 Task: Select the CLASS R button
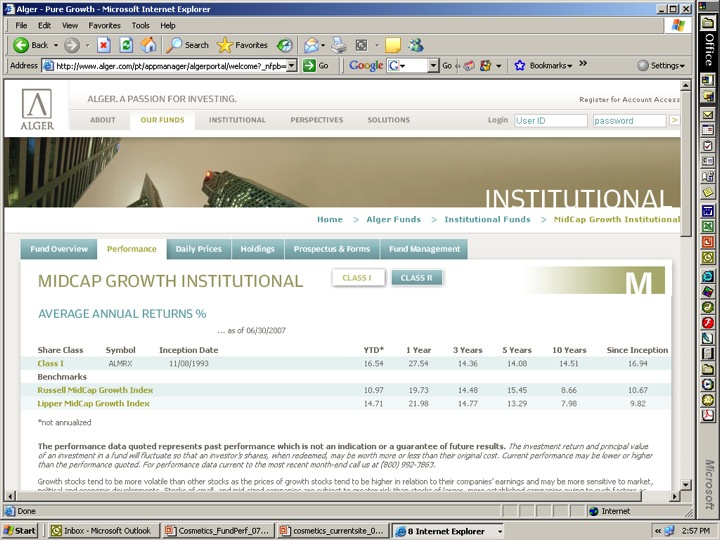point(416,278)
